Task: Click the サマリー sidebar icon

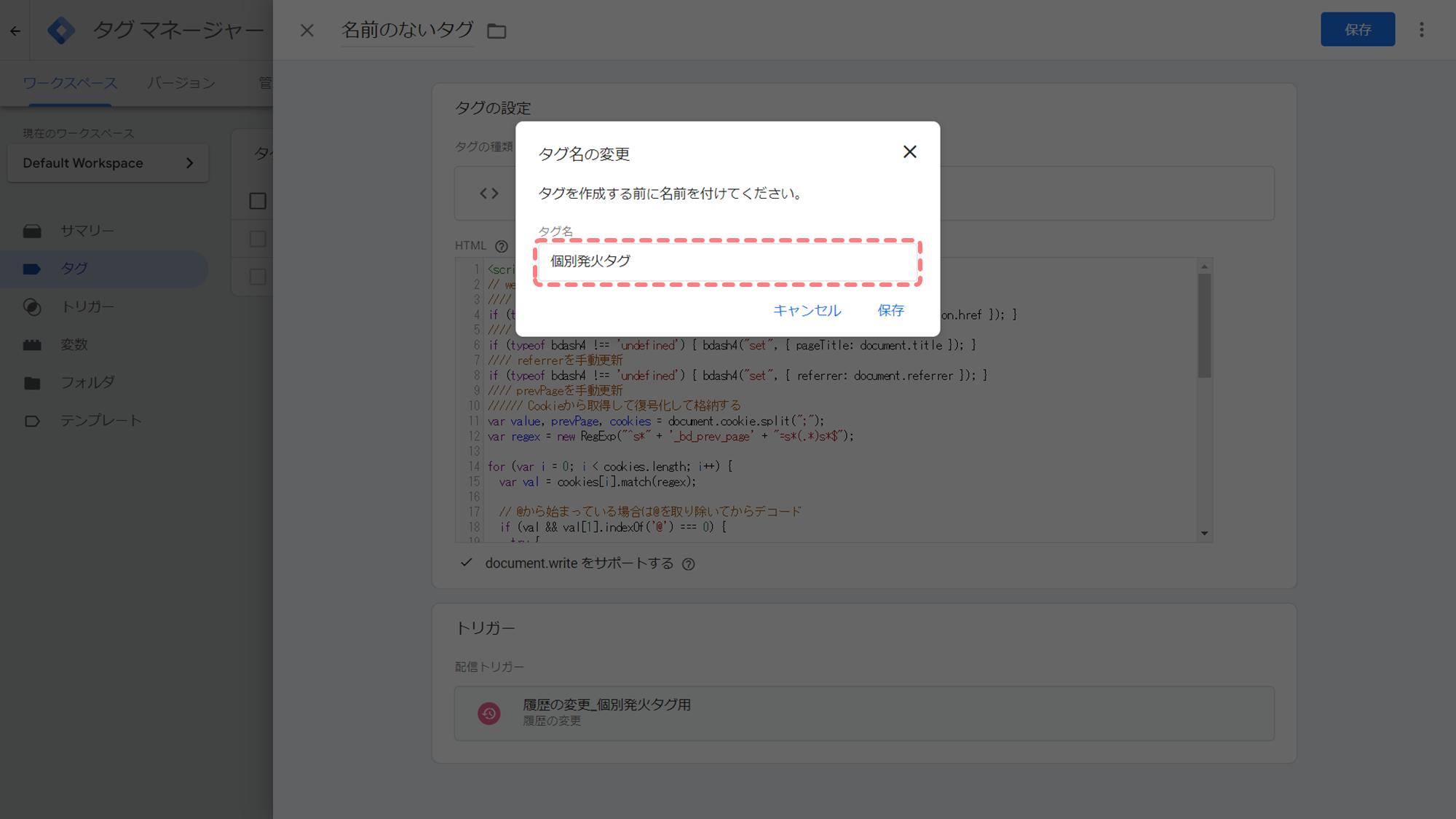Action: coord(32,231)
